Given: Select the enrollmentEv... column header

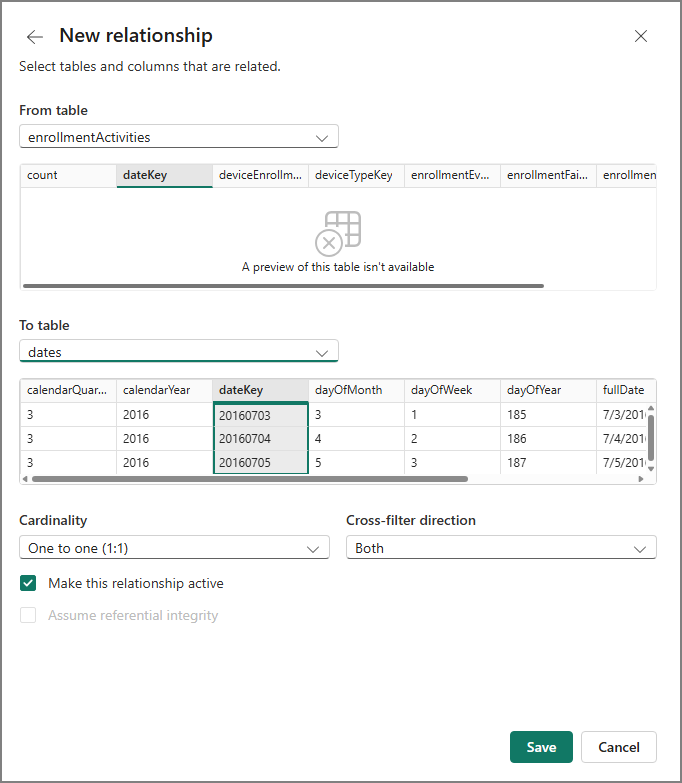Looking at the screenshot, I should pos(452,175).
